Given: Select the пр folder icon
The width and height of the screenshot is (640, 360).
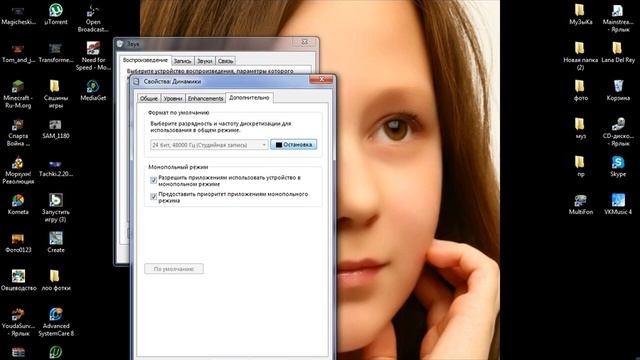Looking at the screenshot, I should click(x=580, y=163).
